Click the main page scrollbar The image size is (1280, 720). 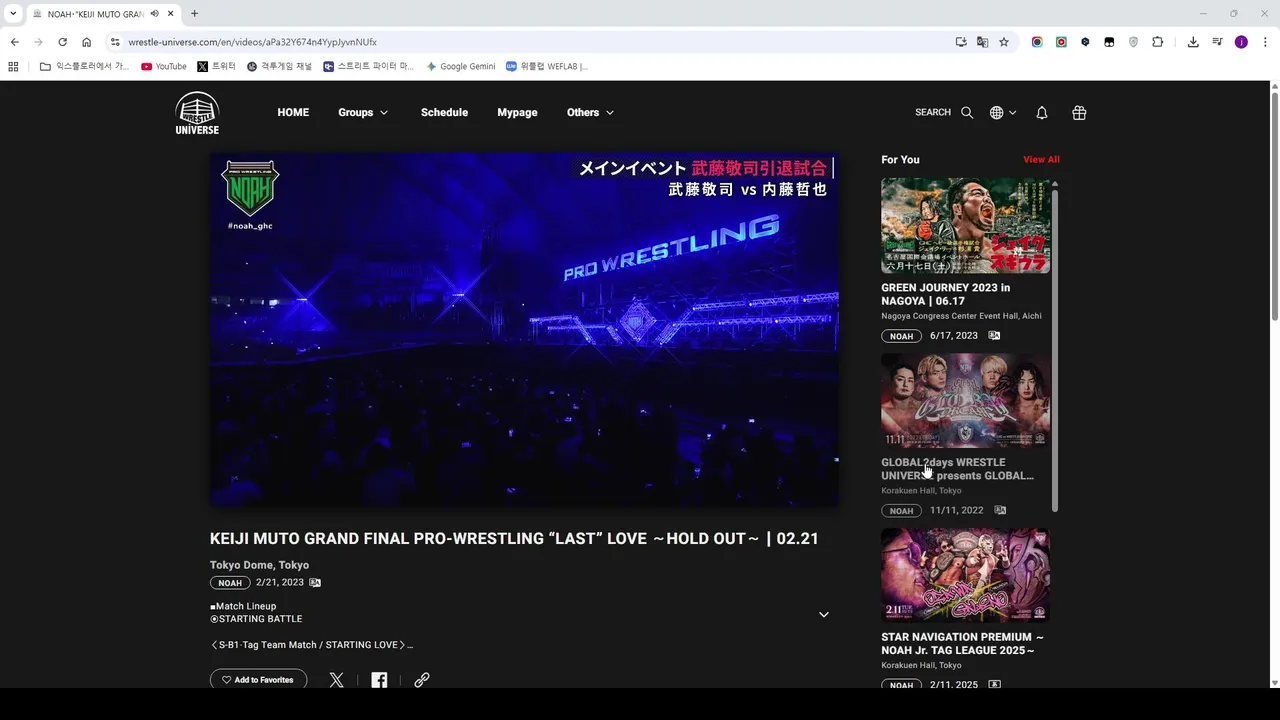[x=1274, y=205]
